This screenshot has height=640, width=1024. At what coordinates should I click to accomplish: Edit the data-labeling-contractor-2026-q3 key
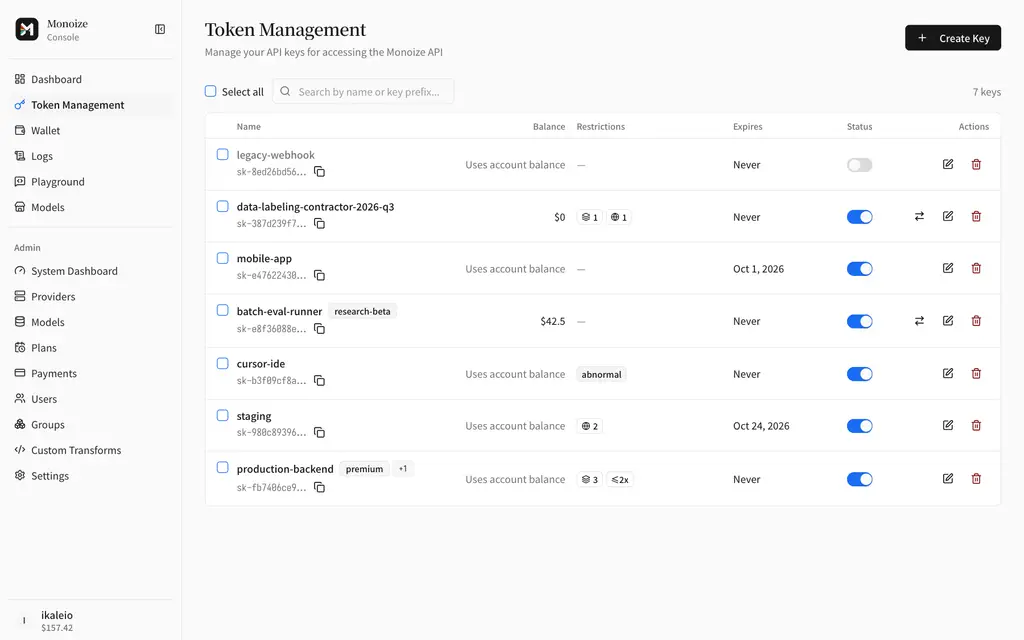(x=948, y=216)
